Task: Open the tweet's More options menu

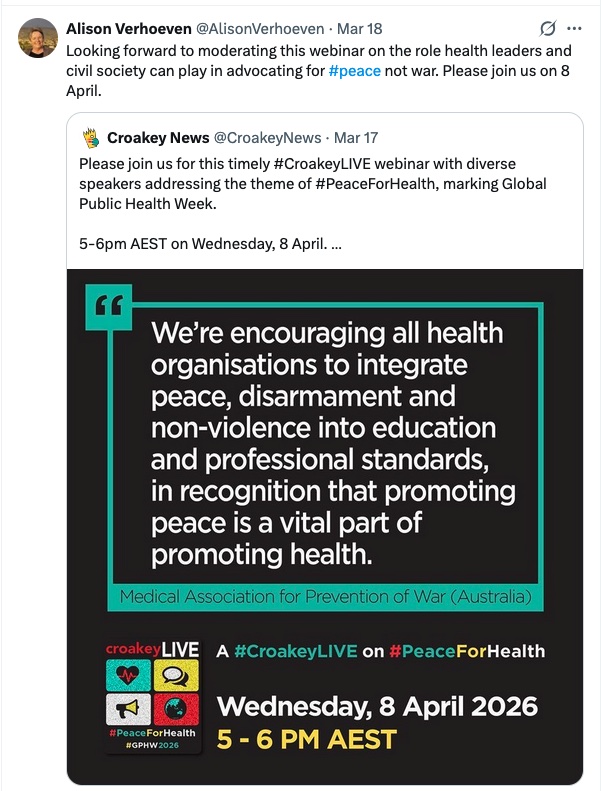Action: pos(574,28)
